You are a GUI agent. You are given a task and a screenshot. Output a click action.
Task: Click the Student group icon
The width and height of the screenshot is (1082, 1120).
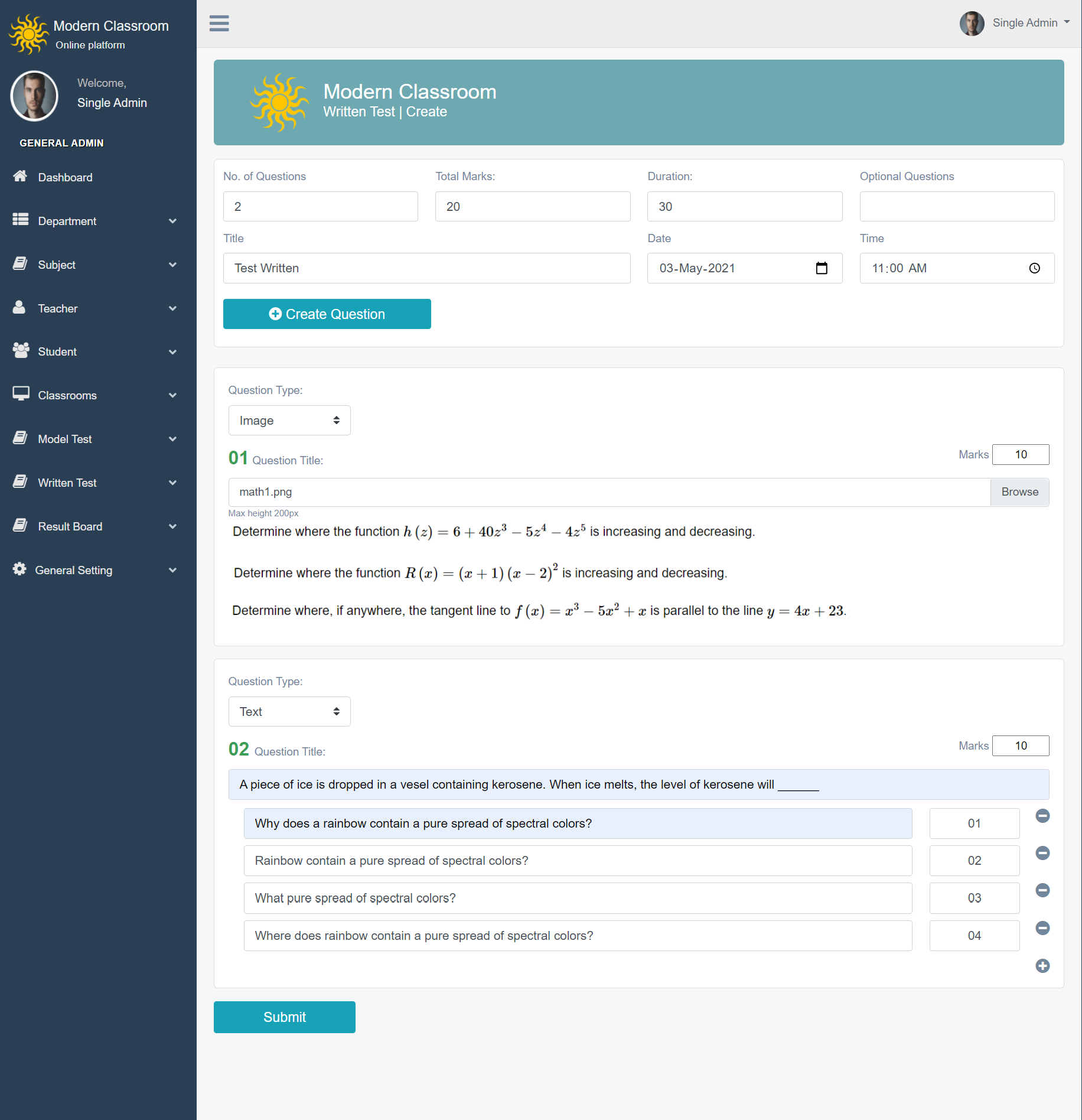pos(21,350)
